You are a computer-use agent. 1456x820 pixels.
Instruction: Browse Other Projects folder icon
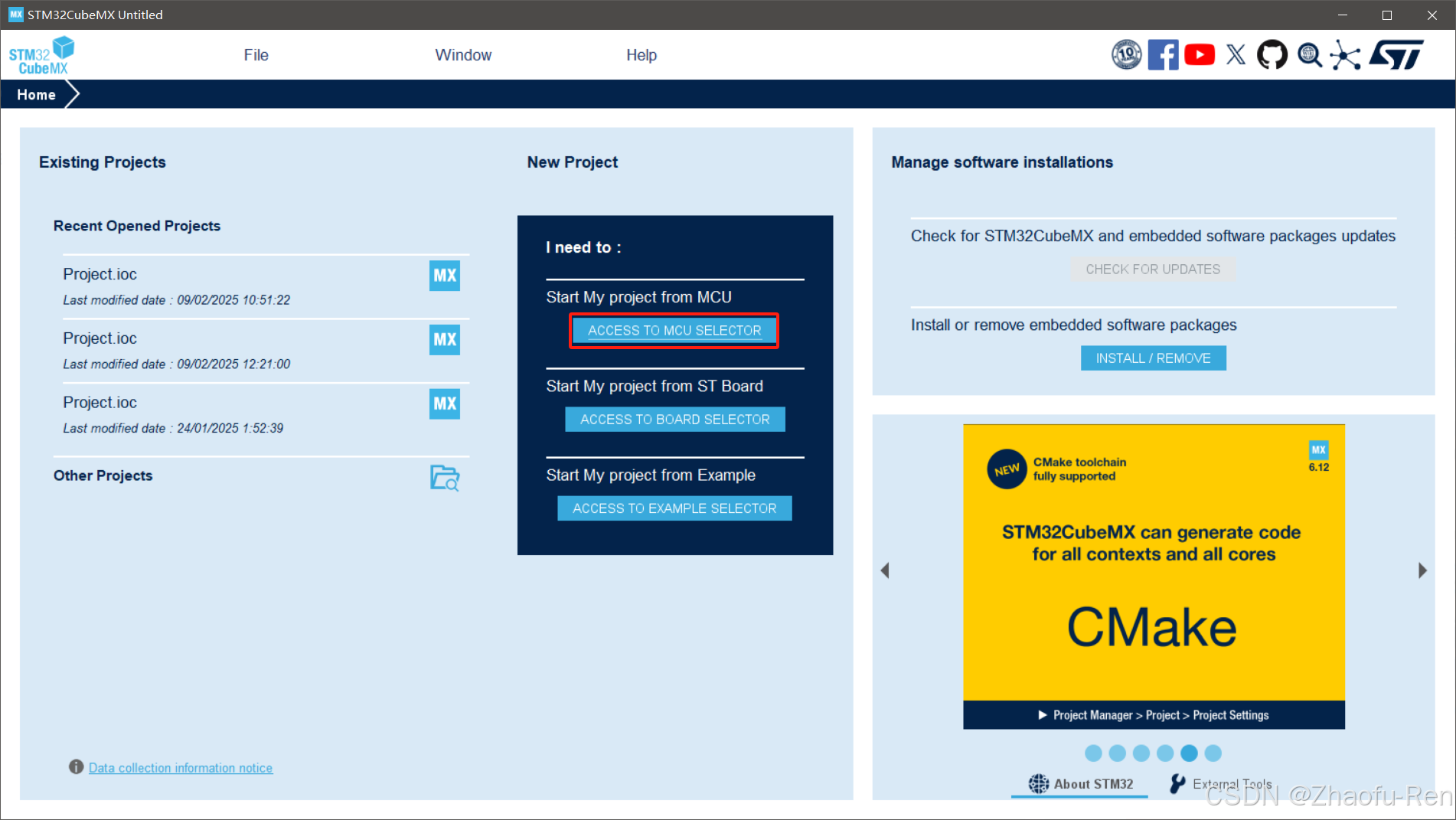coord(445,478)
